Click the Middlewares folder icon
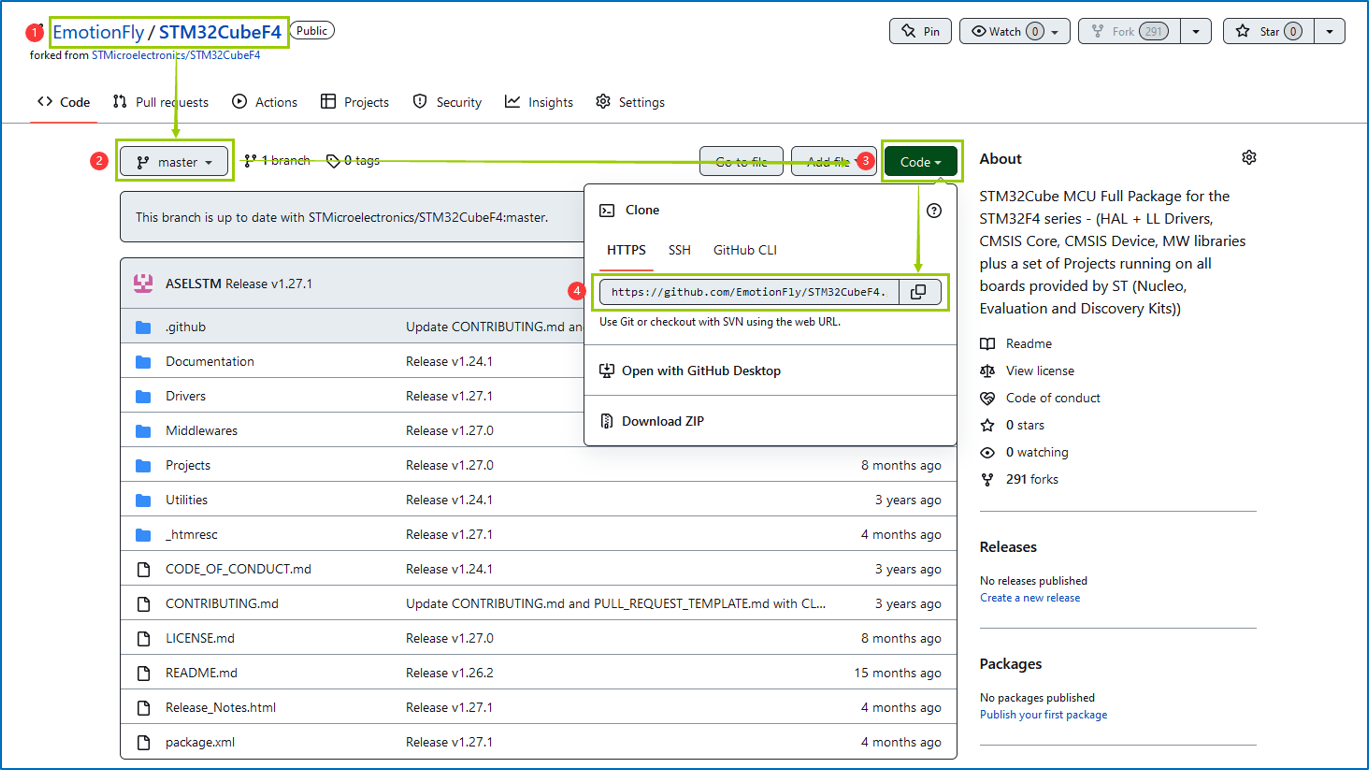This screenshot has height=770, width=1369. [x=143, y=431]
